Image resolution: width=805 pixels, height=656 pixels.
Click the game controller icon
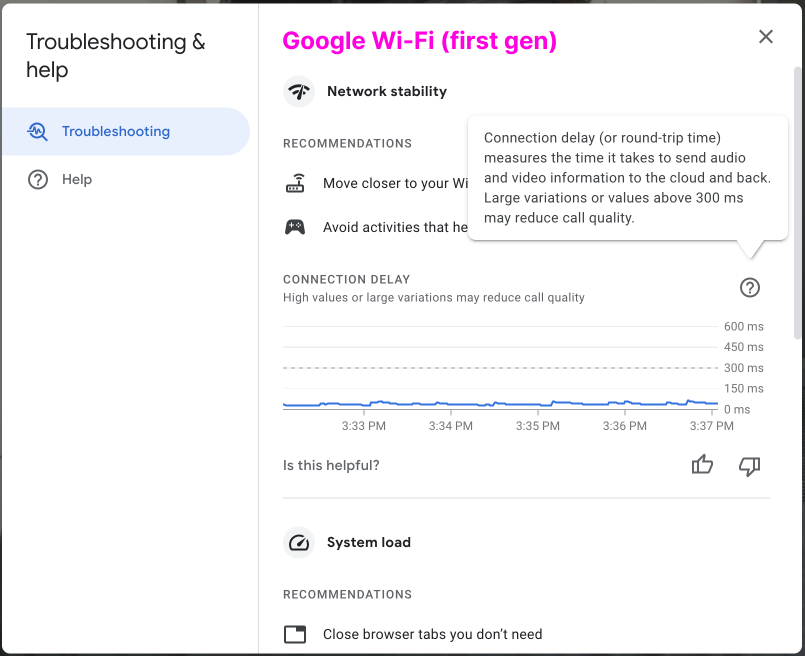click(x=295, y=227)
